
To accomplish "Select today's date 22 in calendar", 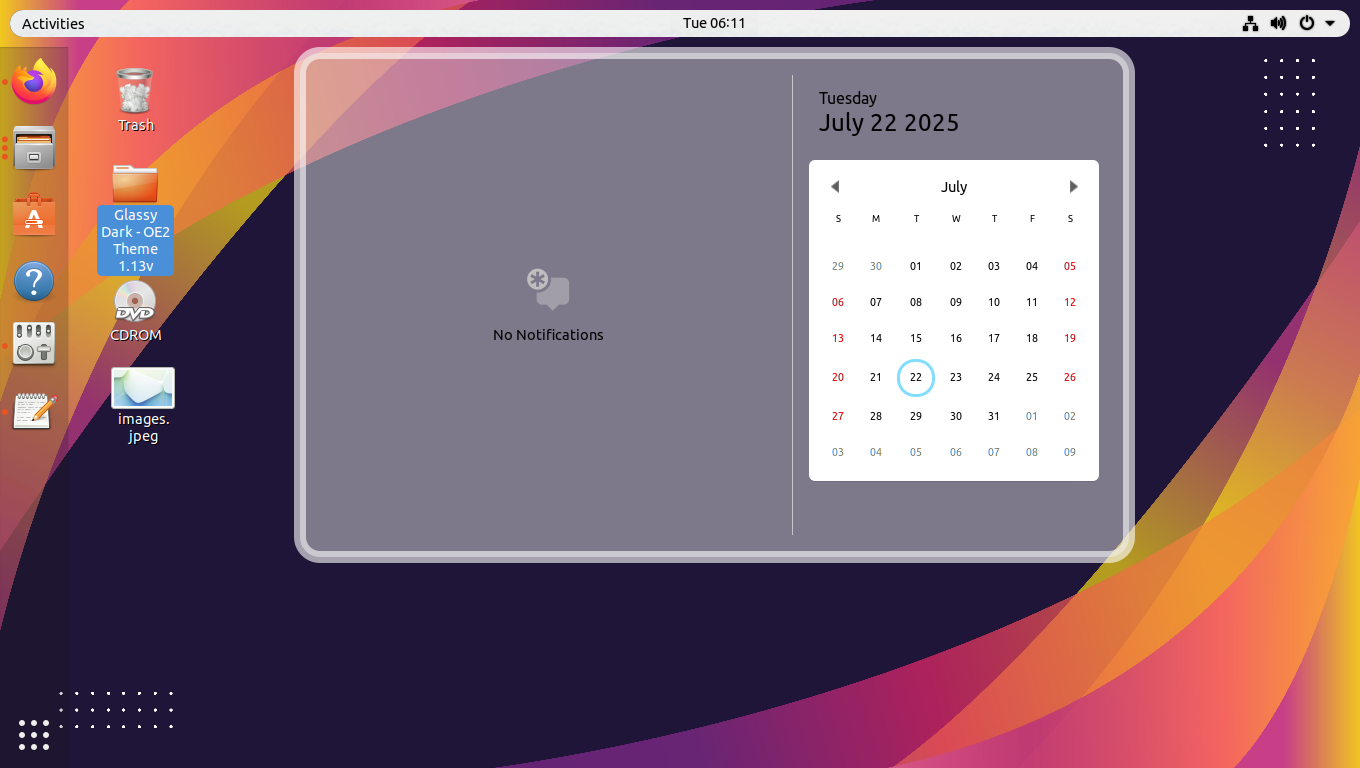I will pos(916,378).
